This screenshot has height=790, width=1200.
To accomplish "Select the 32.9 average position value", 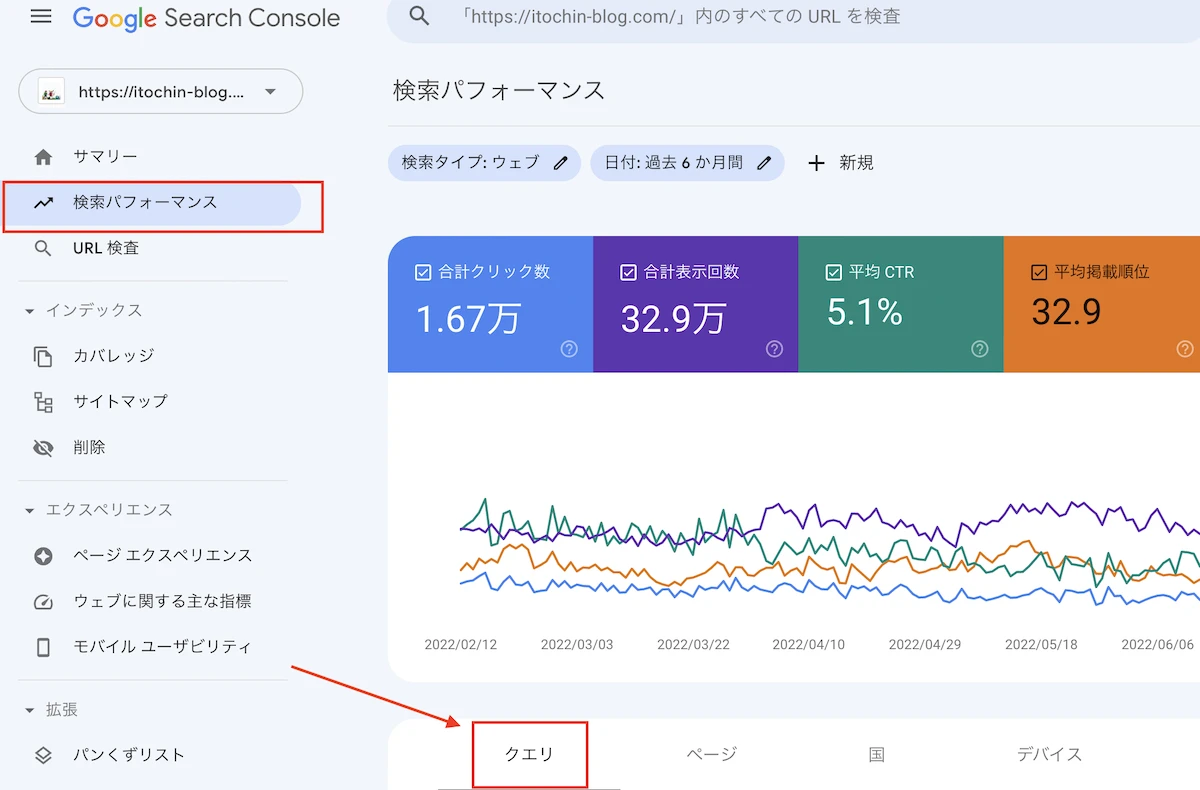I will 1067,312.
